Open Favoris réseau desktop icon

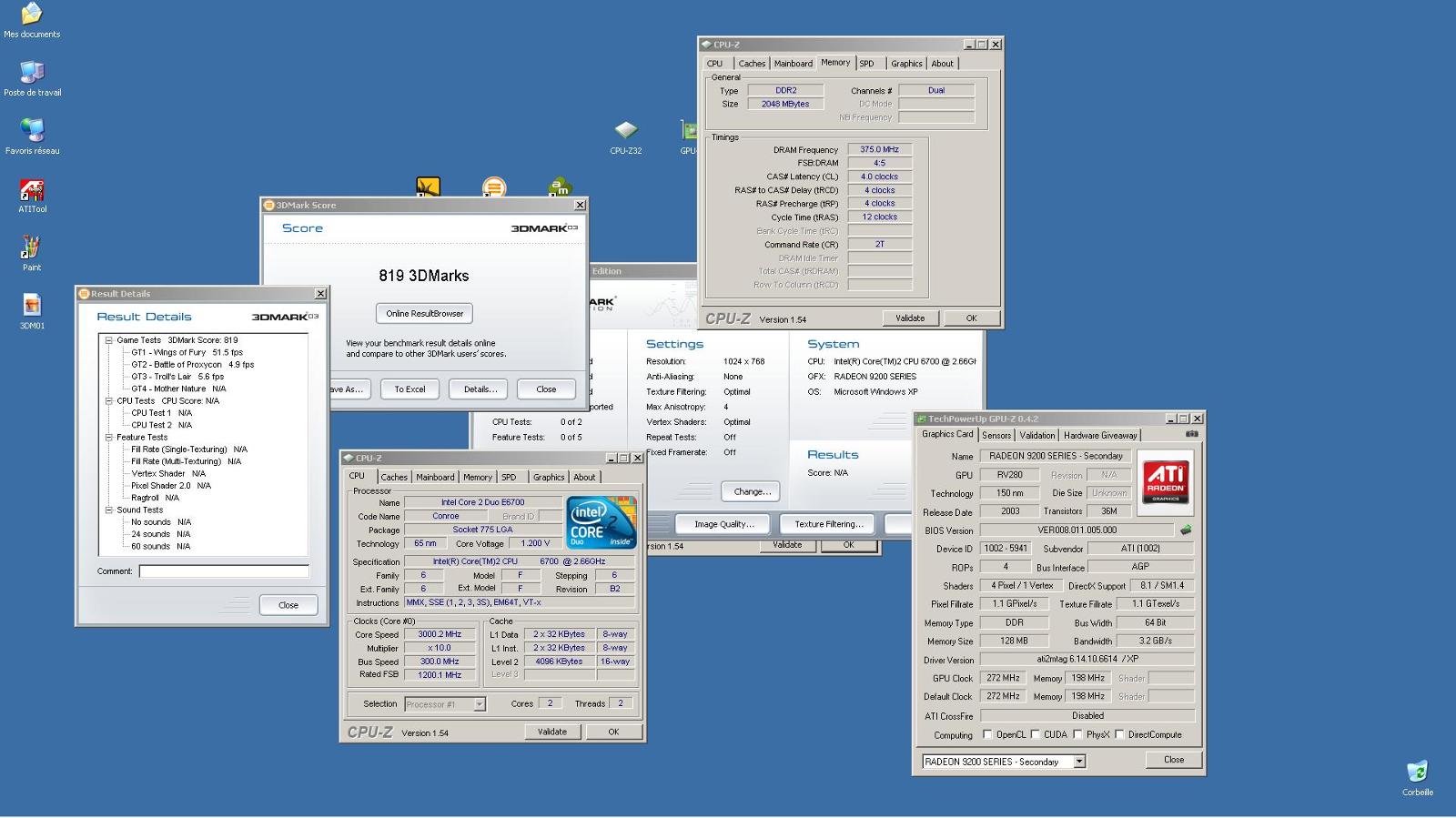(x=32, y=137)
